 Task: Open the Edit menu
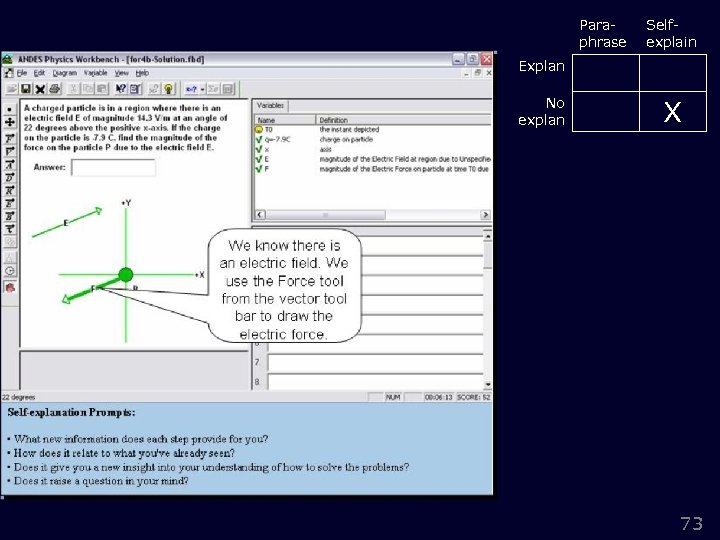(x=39, y=73)
